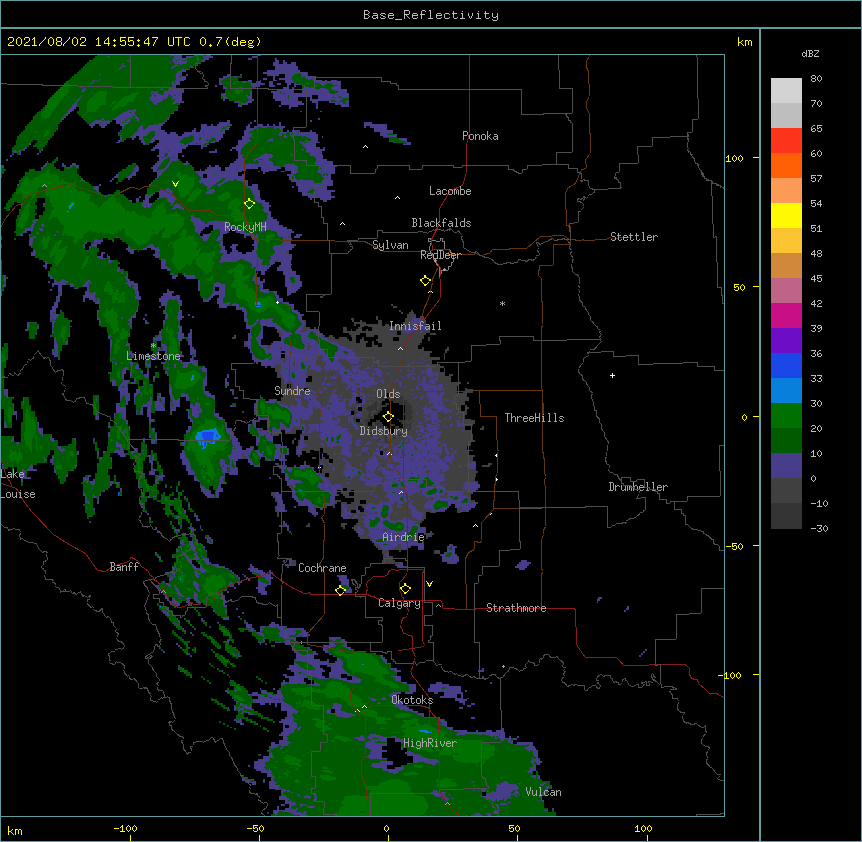
Task: Click the Cochrane city label
Action: click(322, 568)
